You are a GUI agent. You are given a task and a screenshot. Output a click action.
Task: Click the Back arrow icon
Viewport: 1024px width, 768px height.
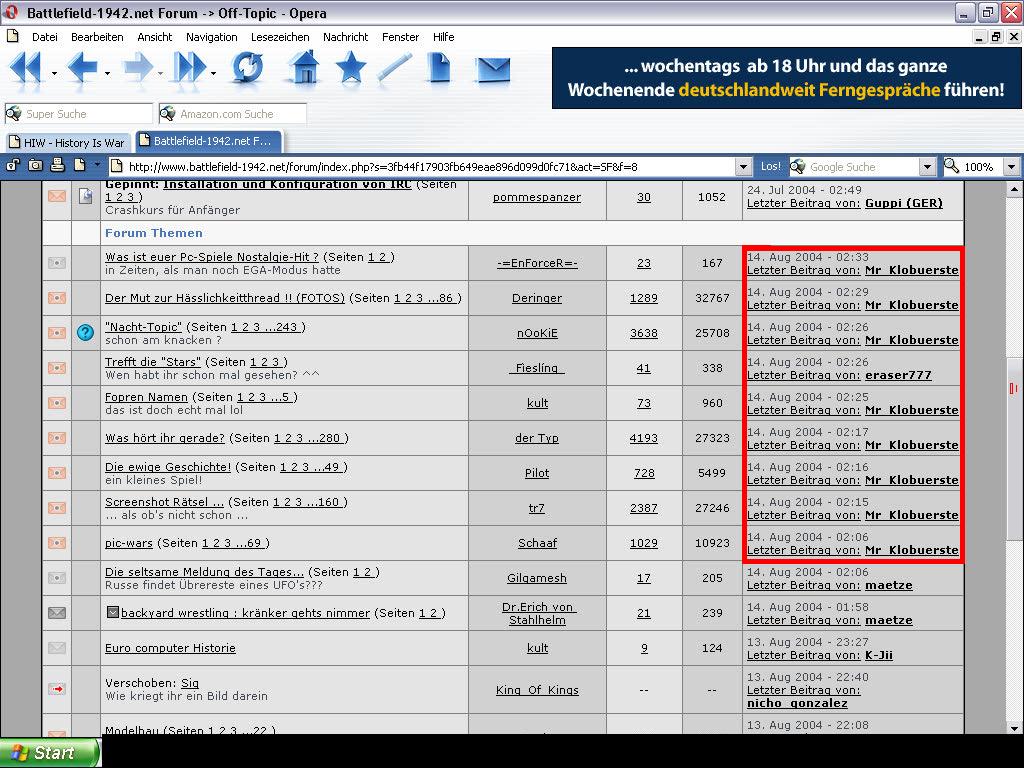click(82, 68)
